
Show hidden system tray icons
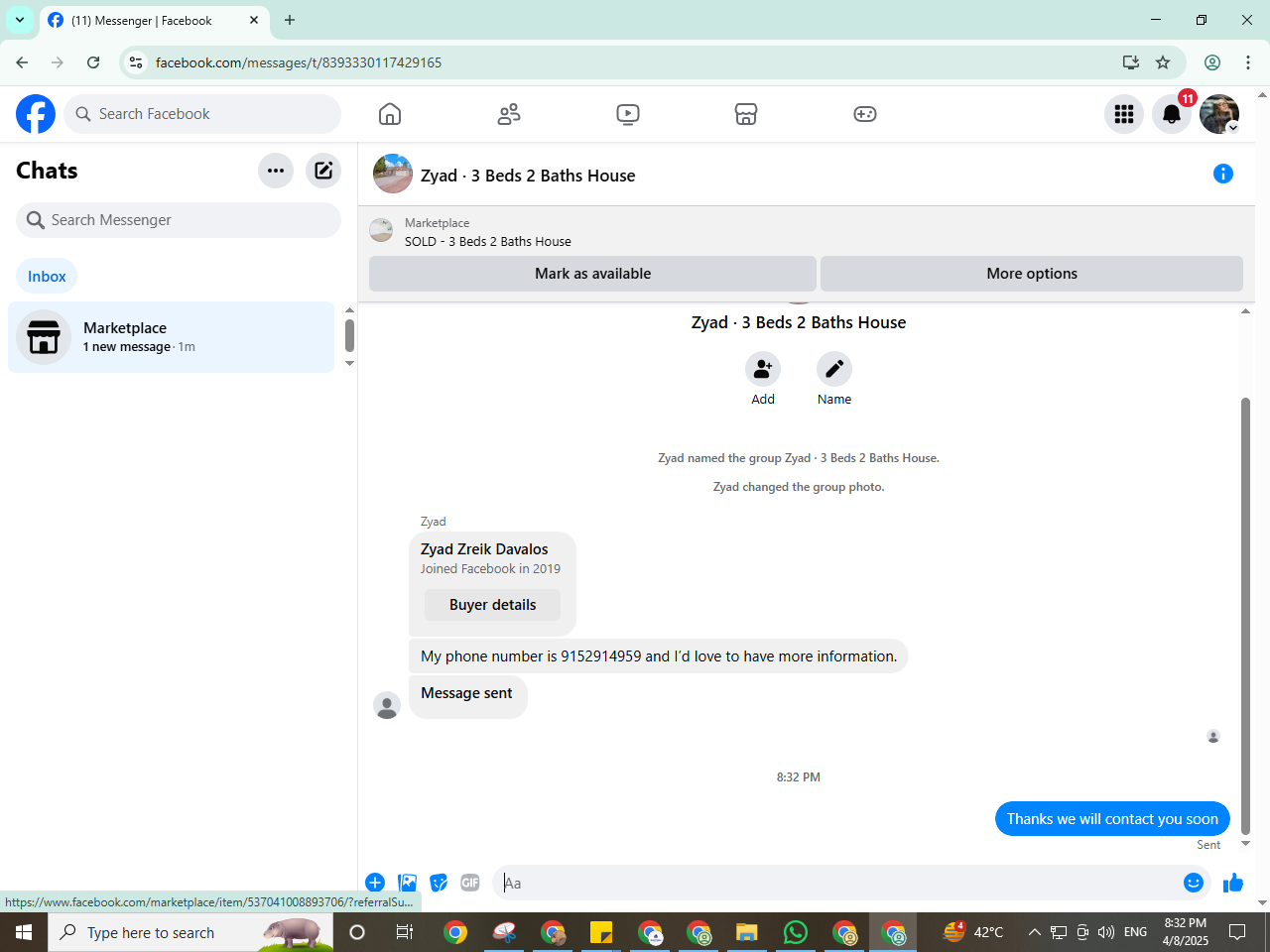click(x=1034, y=932)
